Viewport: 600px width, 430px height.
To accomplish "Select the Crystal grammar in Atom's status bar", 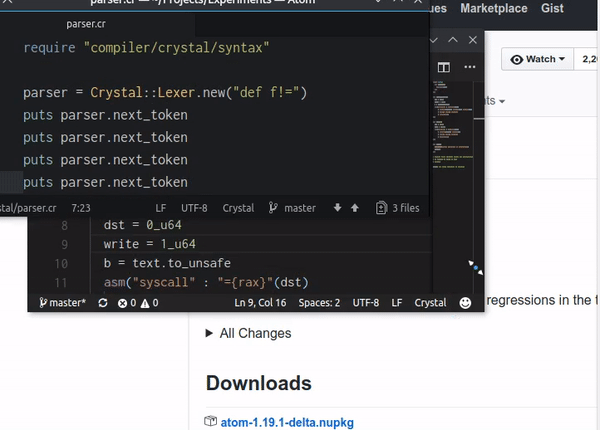I will 238,208.
